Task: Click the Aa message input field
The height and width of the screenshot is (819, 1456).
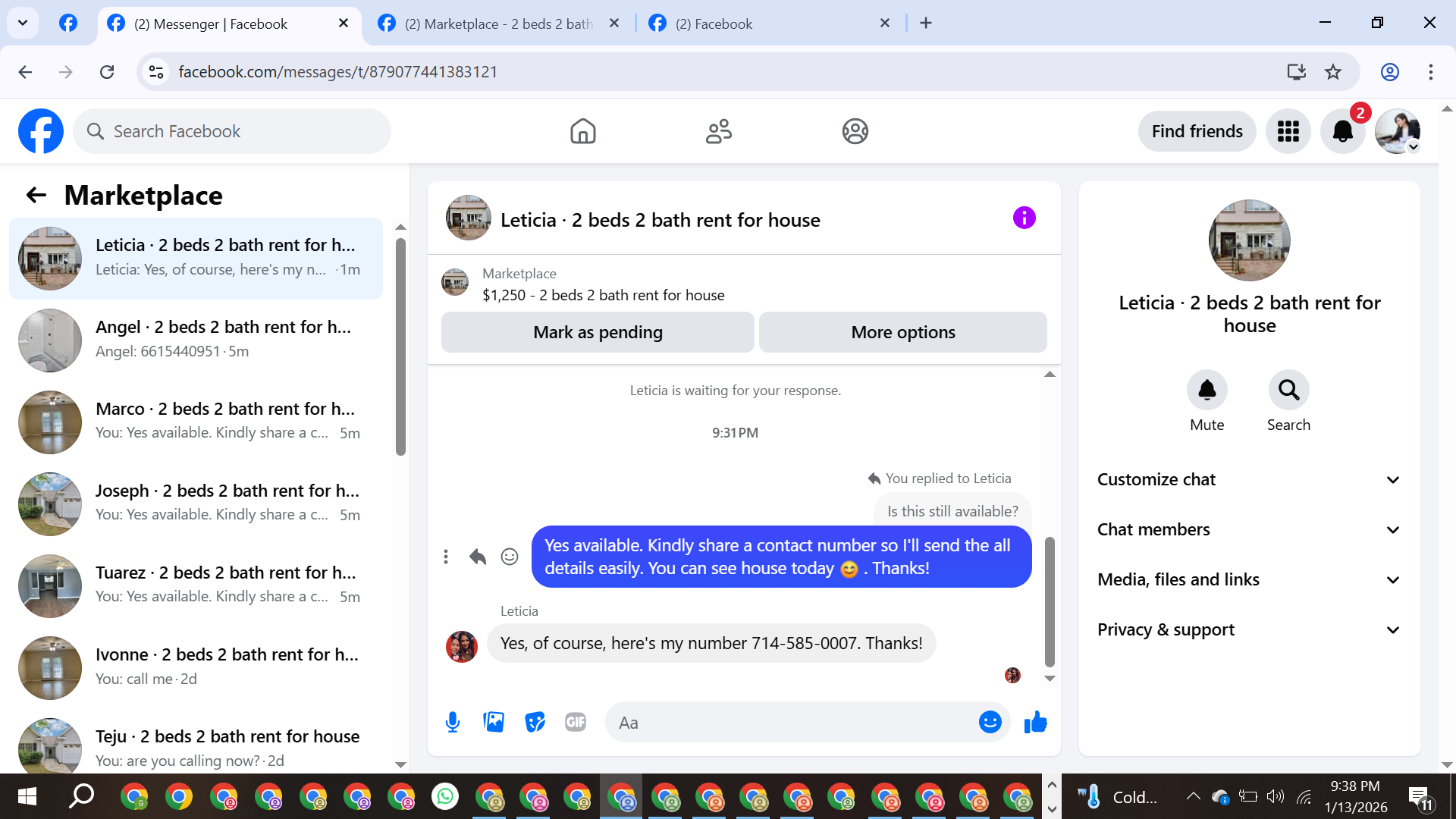Action: point(789,723)
